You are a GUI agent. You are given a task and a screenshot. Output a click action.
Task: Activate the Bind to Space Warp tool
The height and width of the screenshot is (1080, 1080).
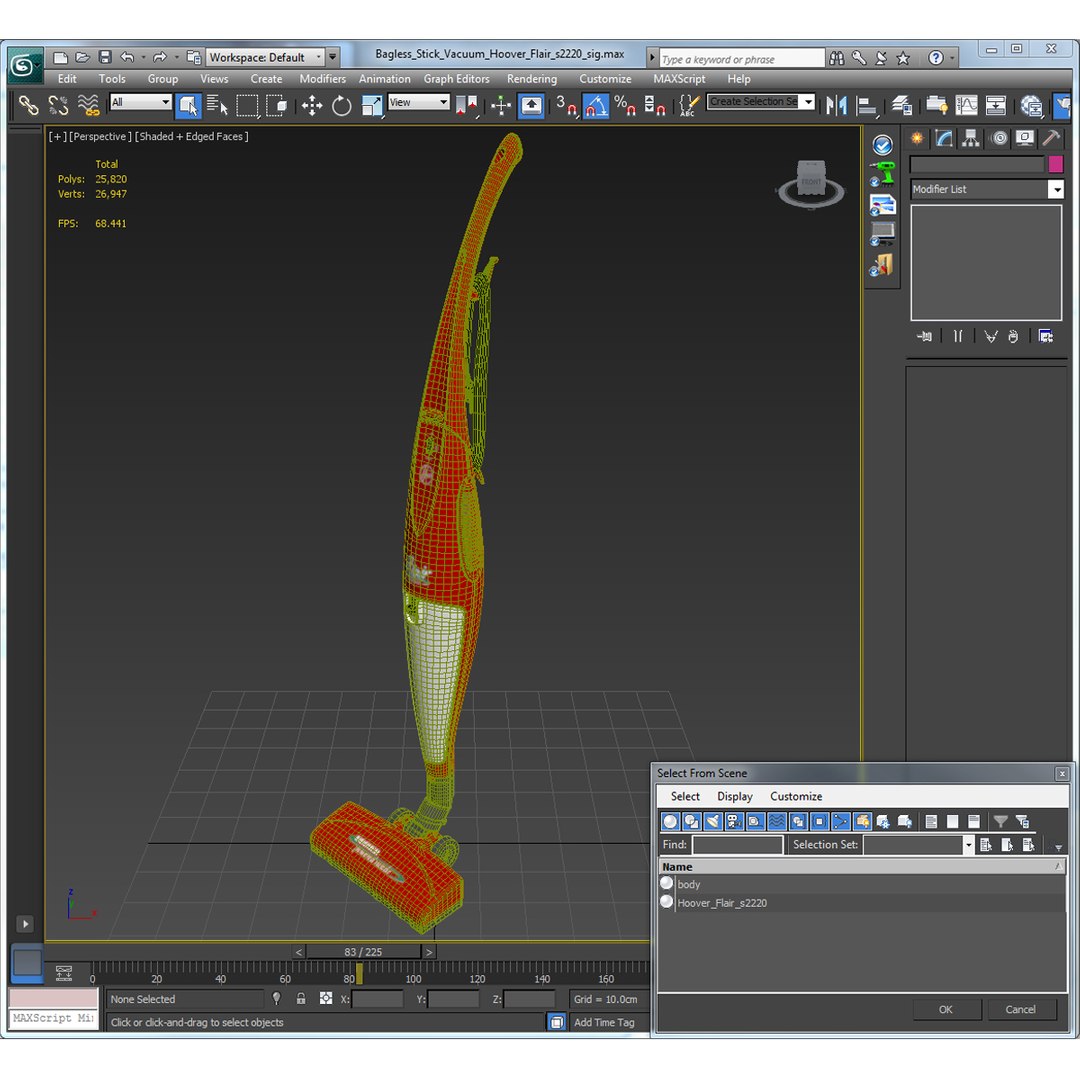(88, 105)
